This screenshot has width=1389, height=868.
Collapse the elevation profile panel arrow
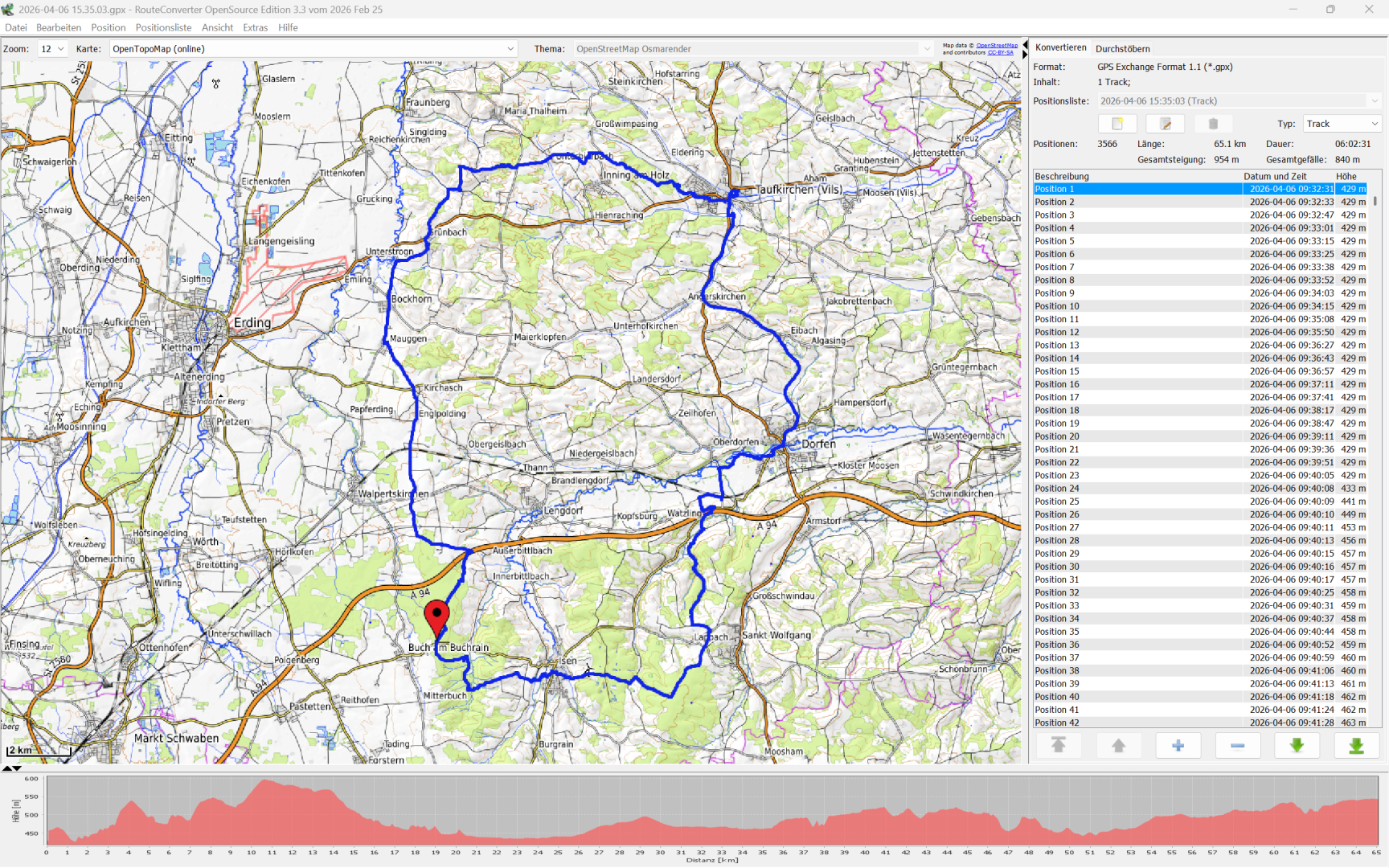[17, 768]
